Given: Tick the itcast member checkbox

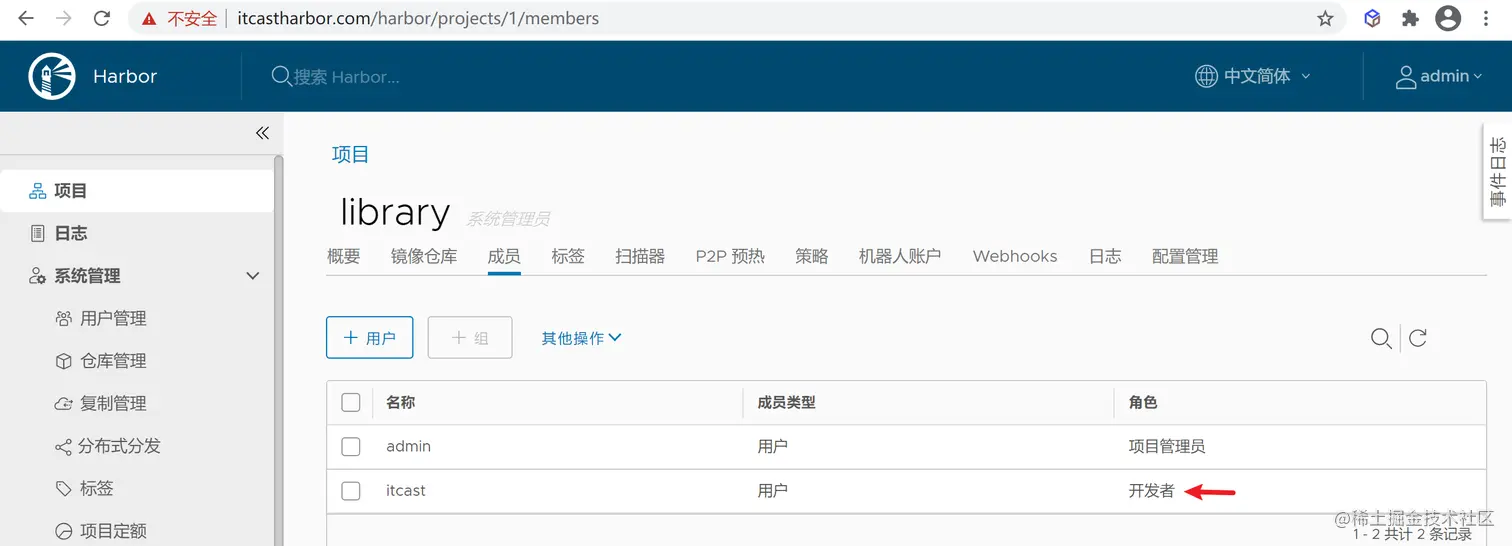Looking at the screenshot, I should [x=351, y=491].
